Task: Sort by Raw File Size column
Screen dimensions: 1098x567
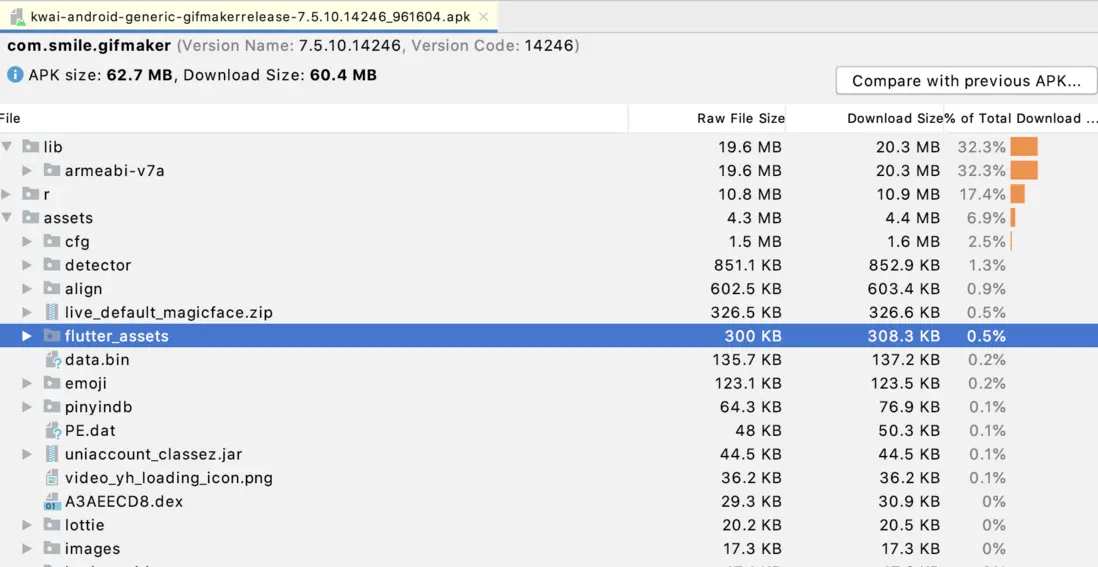Action: pyautogui.click(x=740, y=118)
